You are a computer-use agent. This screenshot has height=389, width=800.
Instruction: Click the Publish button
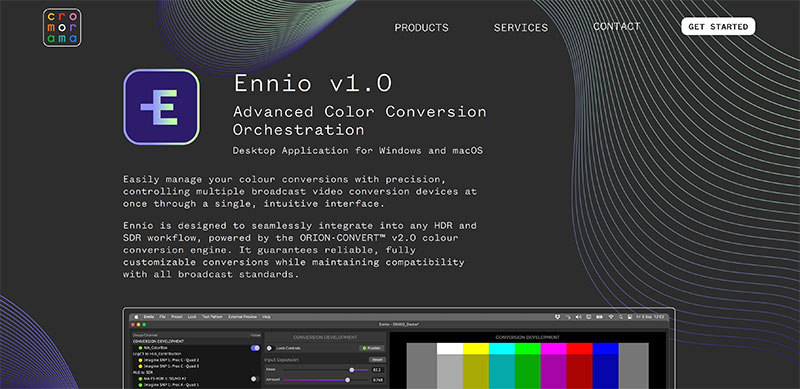tap(372, 348)
